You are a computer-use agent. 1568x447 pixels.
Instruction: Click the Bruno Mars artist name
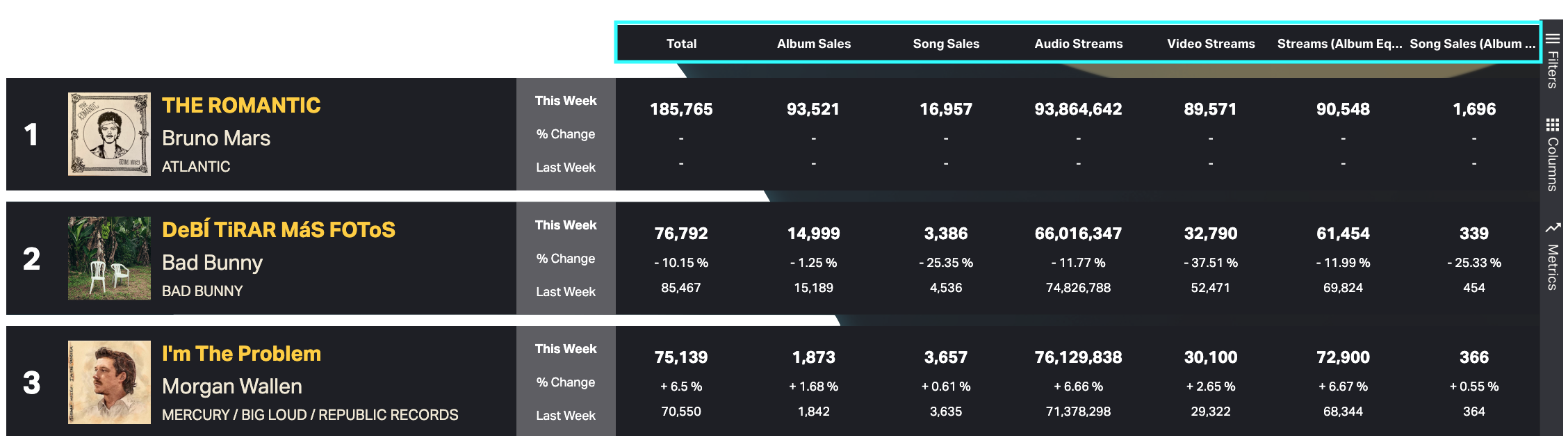tap(216, 138)
